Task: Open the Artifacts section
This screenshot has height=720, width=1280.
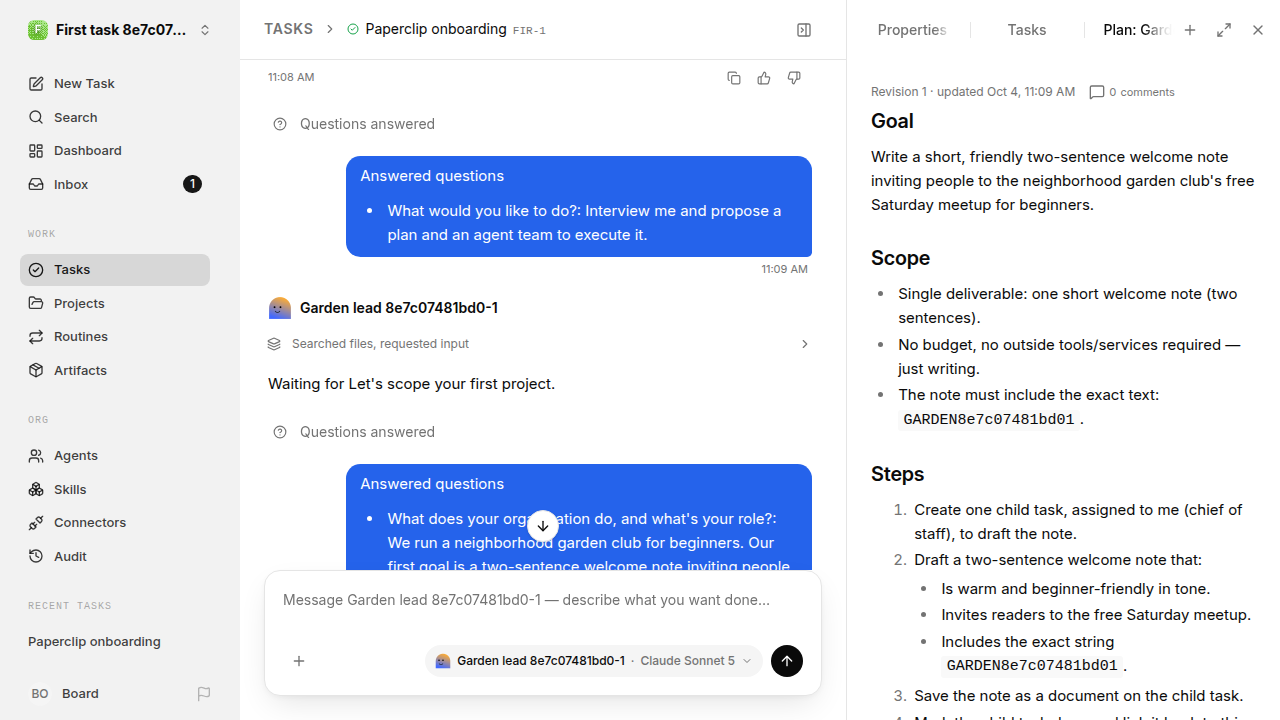Action: [115, 370]
